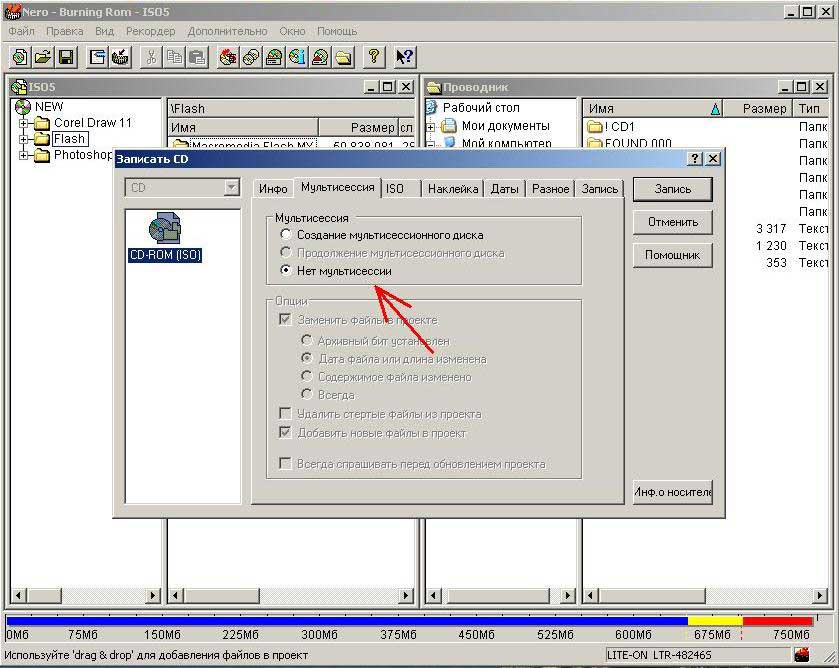Click the Запись button to start burning
839x668 pixels.
coord(673,189)
